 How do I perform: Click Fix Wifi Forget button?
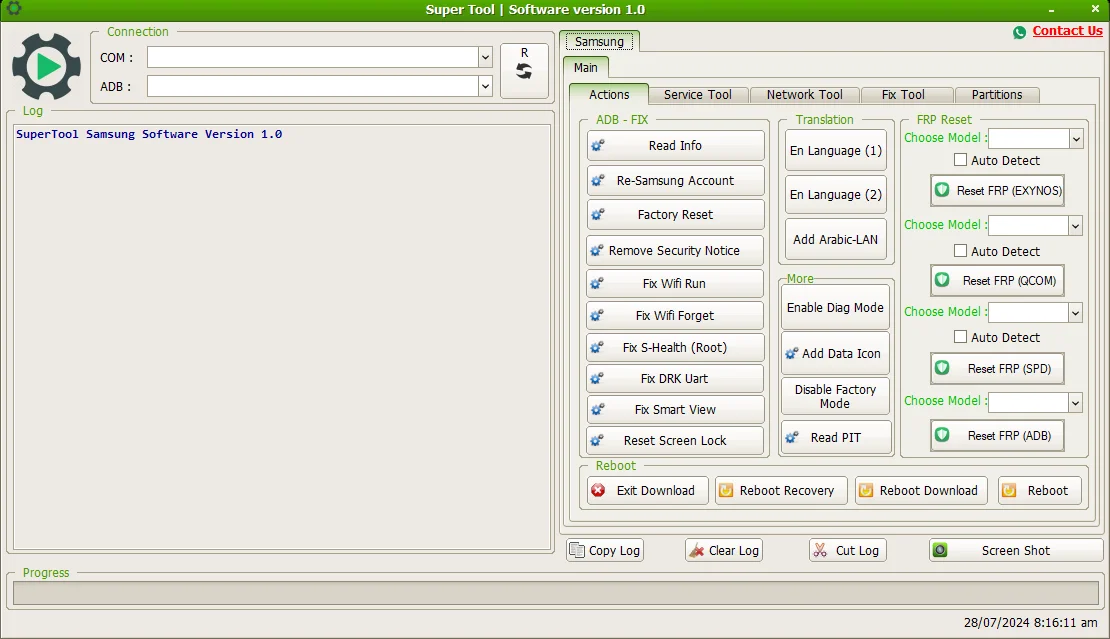[675, 315]
